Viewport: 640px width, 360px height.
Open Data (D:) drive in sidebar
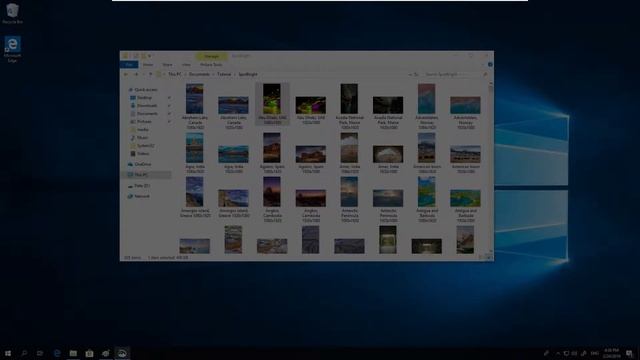[142, 186]
